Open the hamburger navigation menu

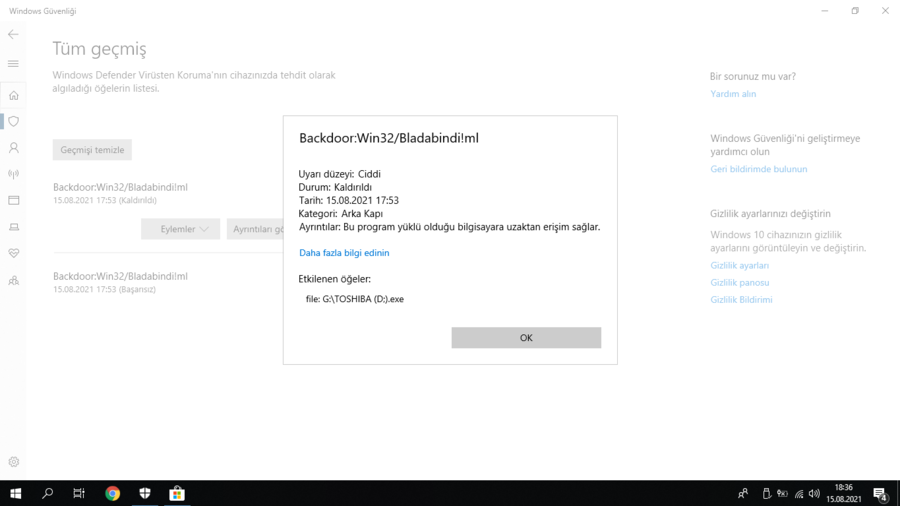pyautogui.click(x=13, y=64)
